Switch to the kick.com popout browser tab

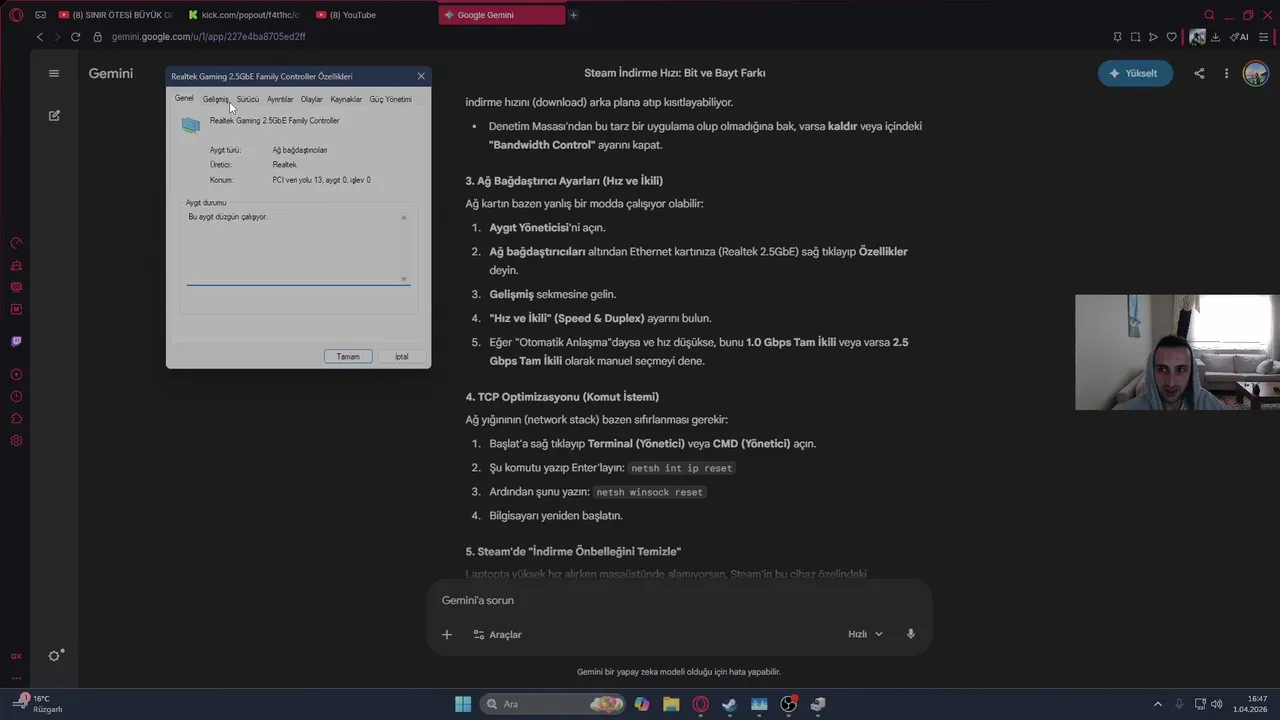(243, 15)
